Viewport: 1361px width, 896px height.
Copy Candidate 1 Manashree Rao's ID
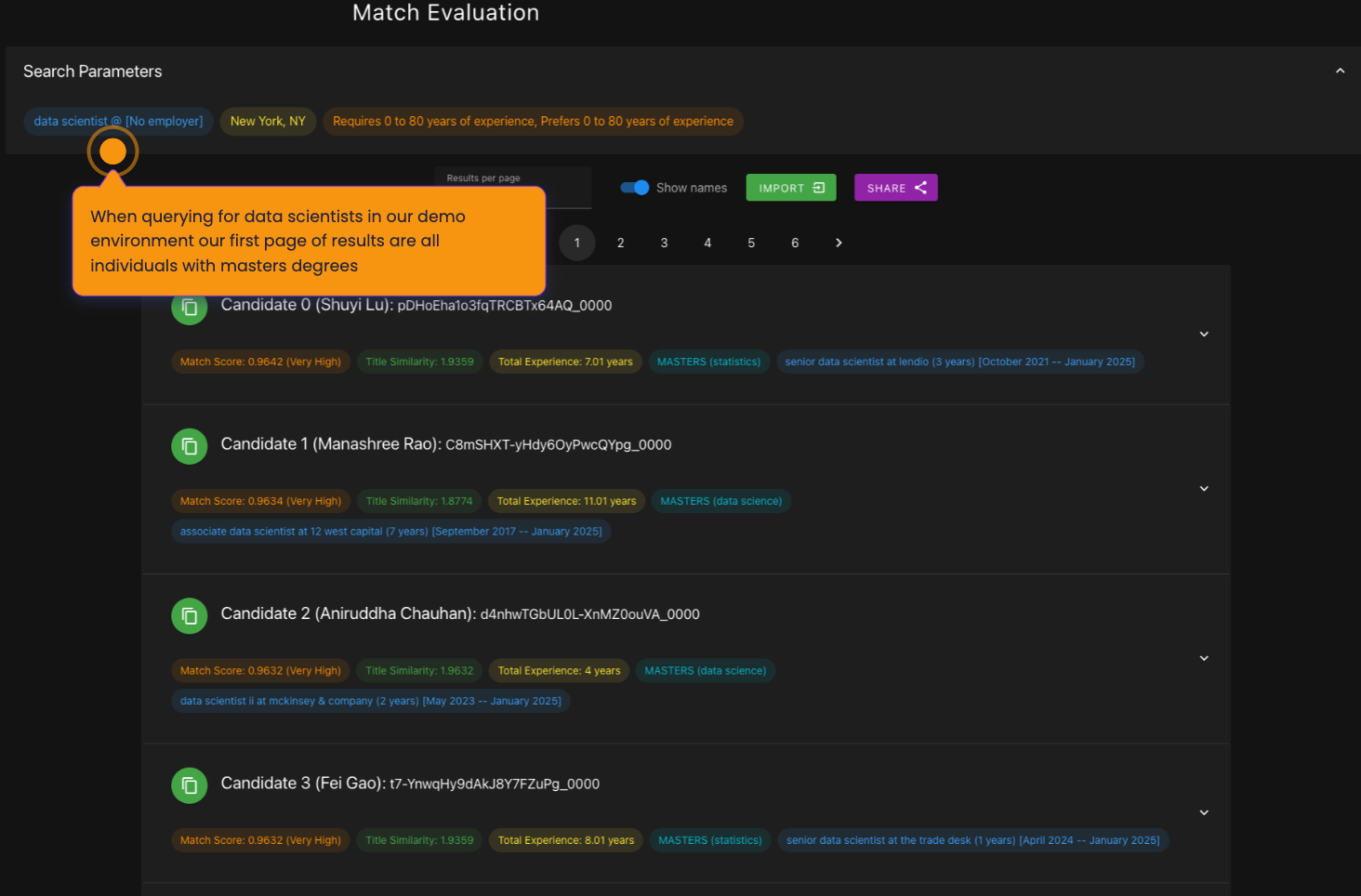pyautogui.click(x=190, y=446)
